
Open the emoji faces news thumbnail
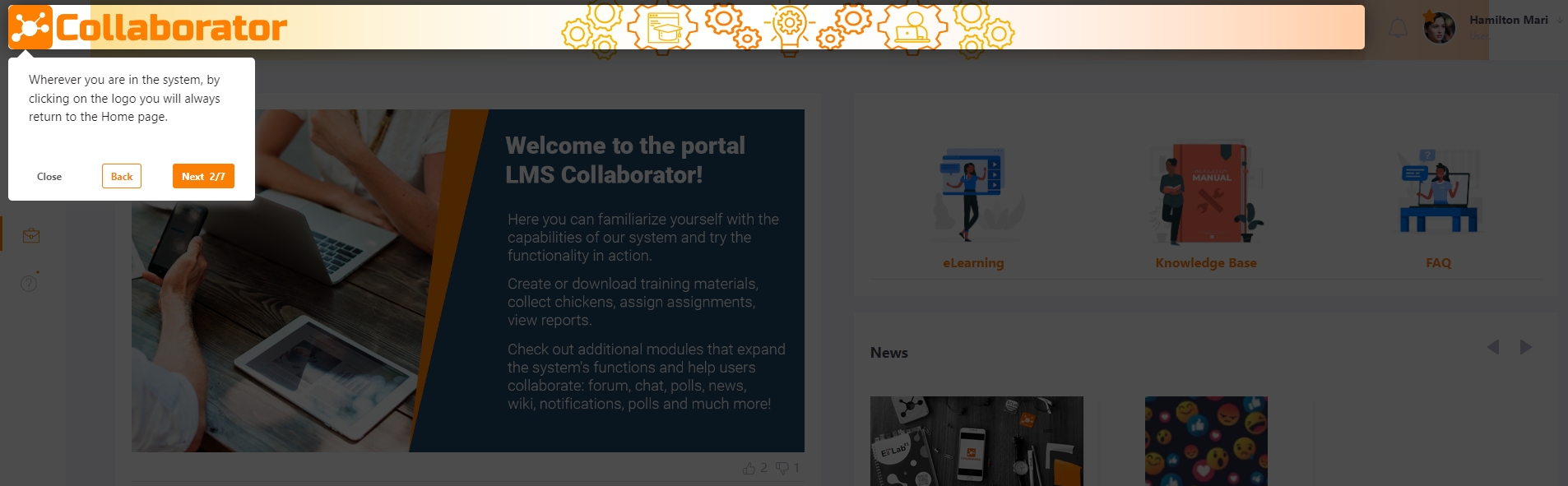click(x=1206, y=441)
